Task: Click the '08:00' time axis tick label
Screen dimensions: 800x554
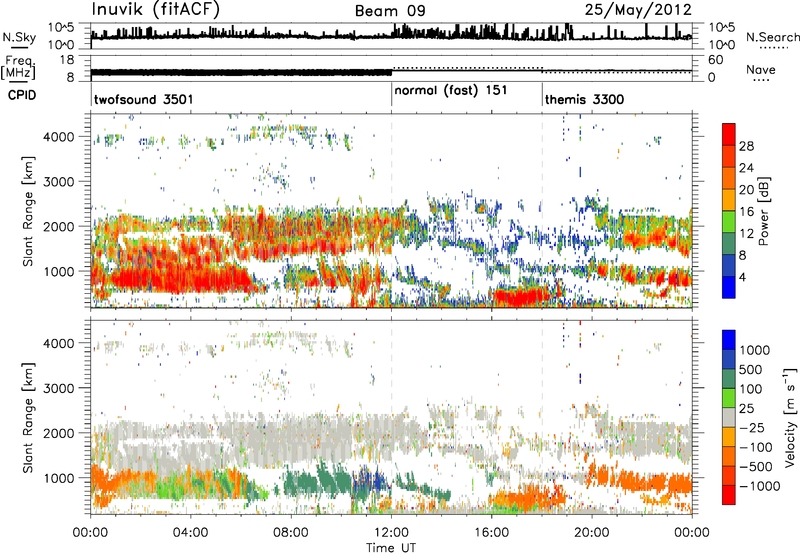Action: click(x=291, y=533)
